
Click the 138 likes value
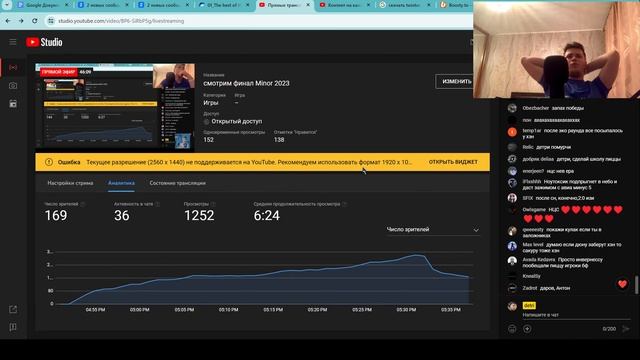[x=279, y=140]
